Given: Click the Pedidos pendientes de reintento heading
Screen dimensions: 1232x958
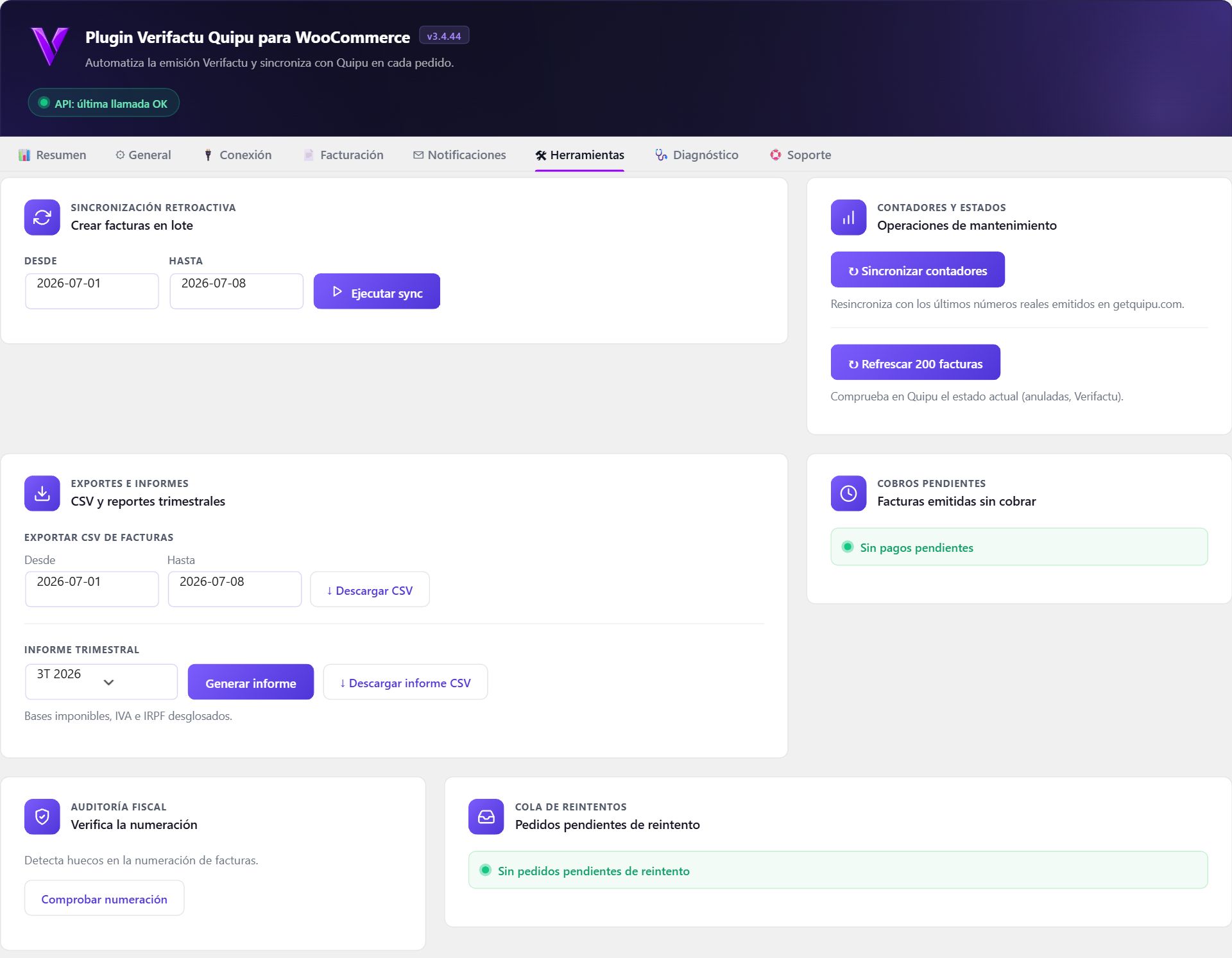Looking at the screenshot, I should [608, 825].
